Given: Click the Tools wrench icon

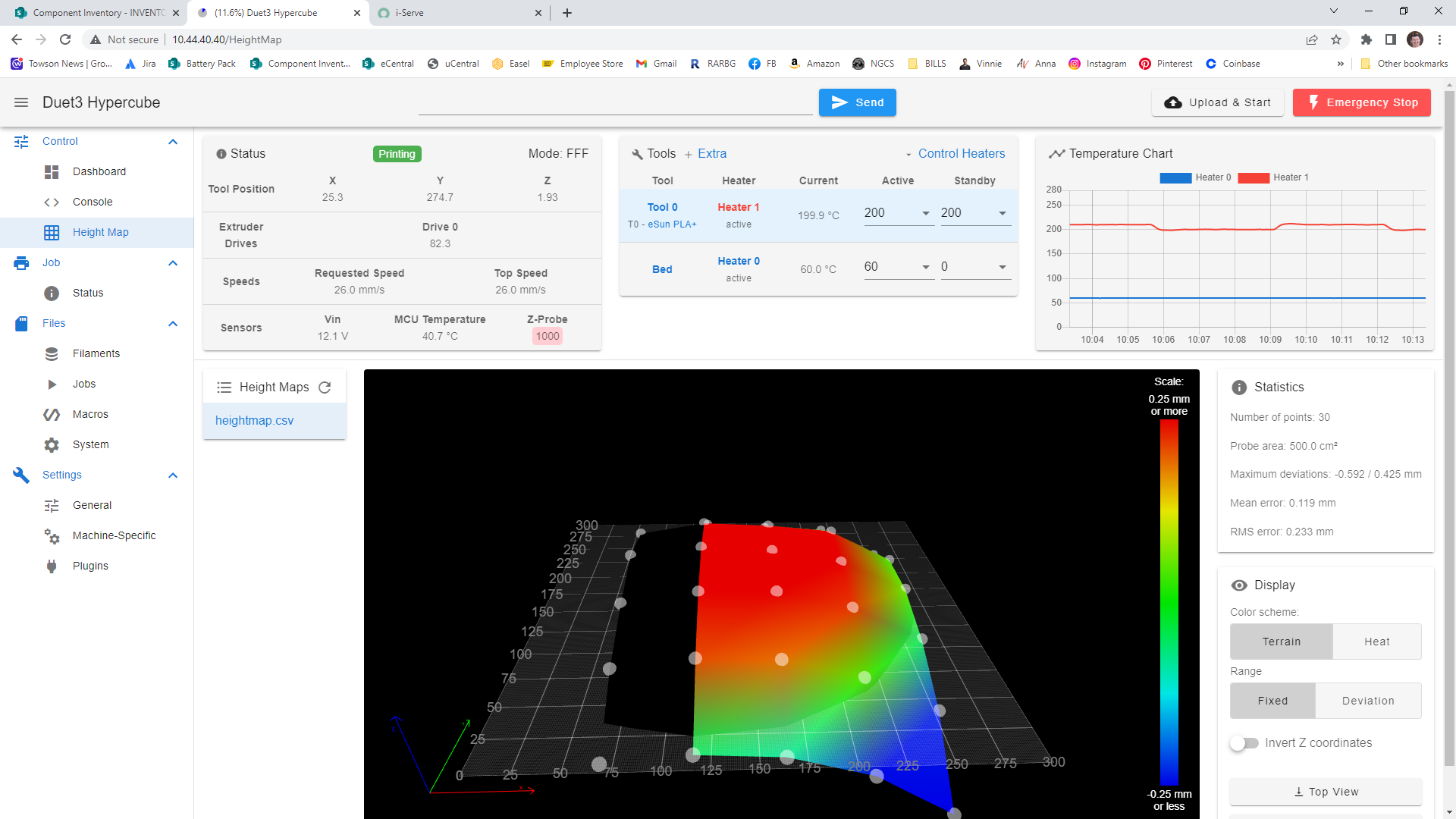Looking at the screenshot, I should click(637, 154).
